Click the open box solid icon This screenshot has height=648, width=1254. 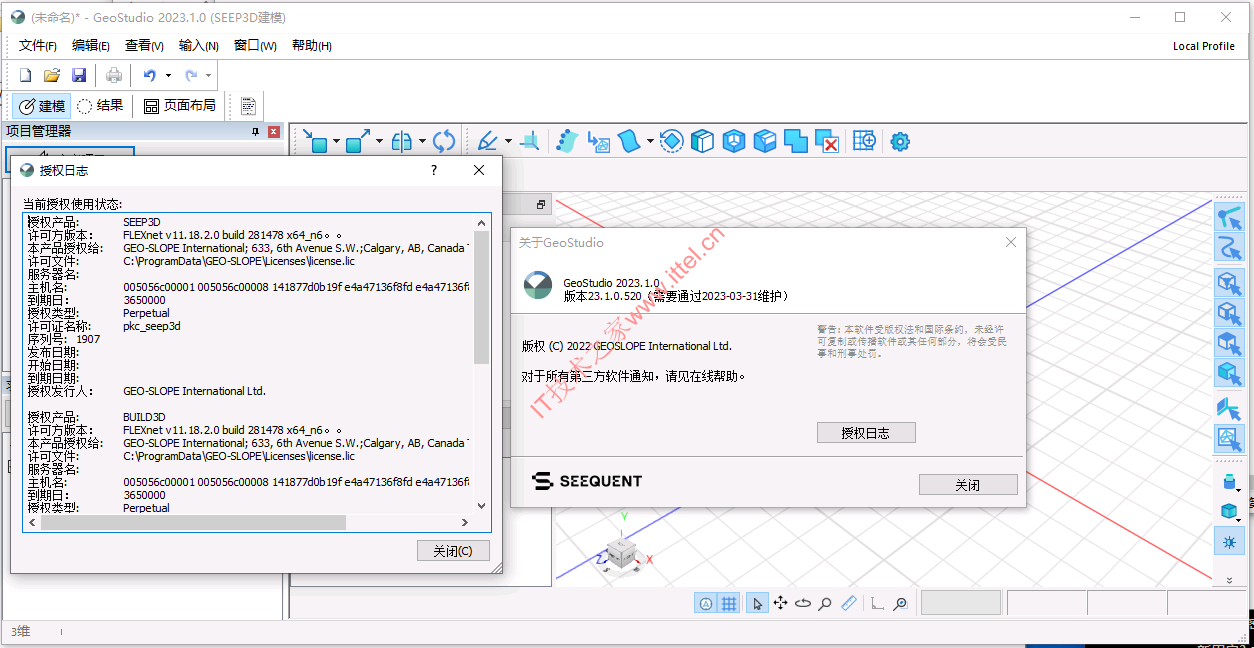[x=703, y=141]
